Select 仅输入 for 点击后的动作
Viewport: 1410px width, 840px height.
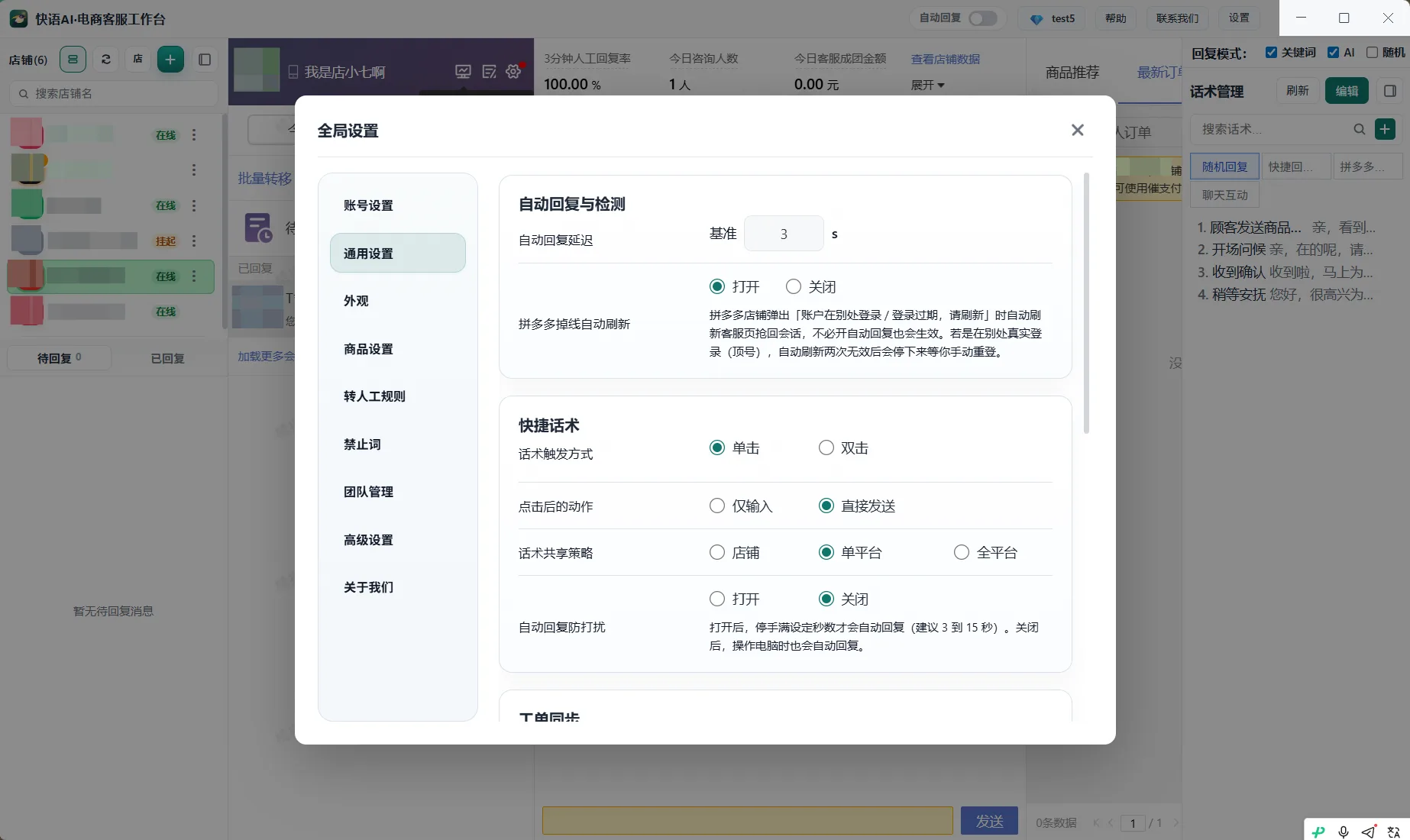pyautogui.click(x=716, y=506)
